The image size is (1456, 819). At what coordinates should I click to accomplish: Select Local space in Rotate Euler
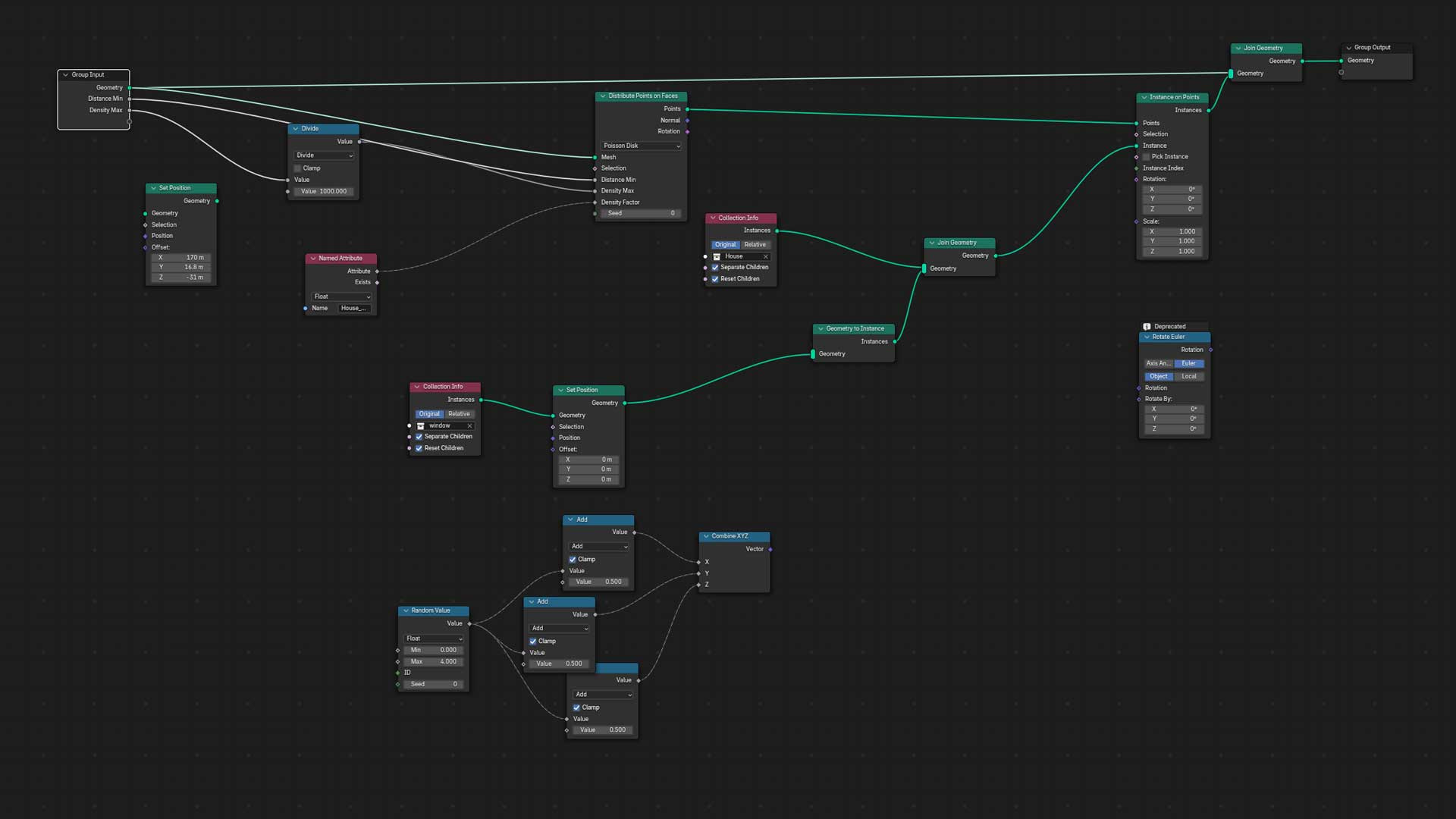click(x=1188, y=377)
